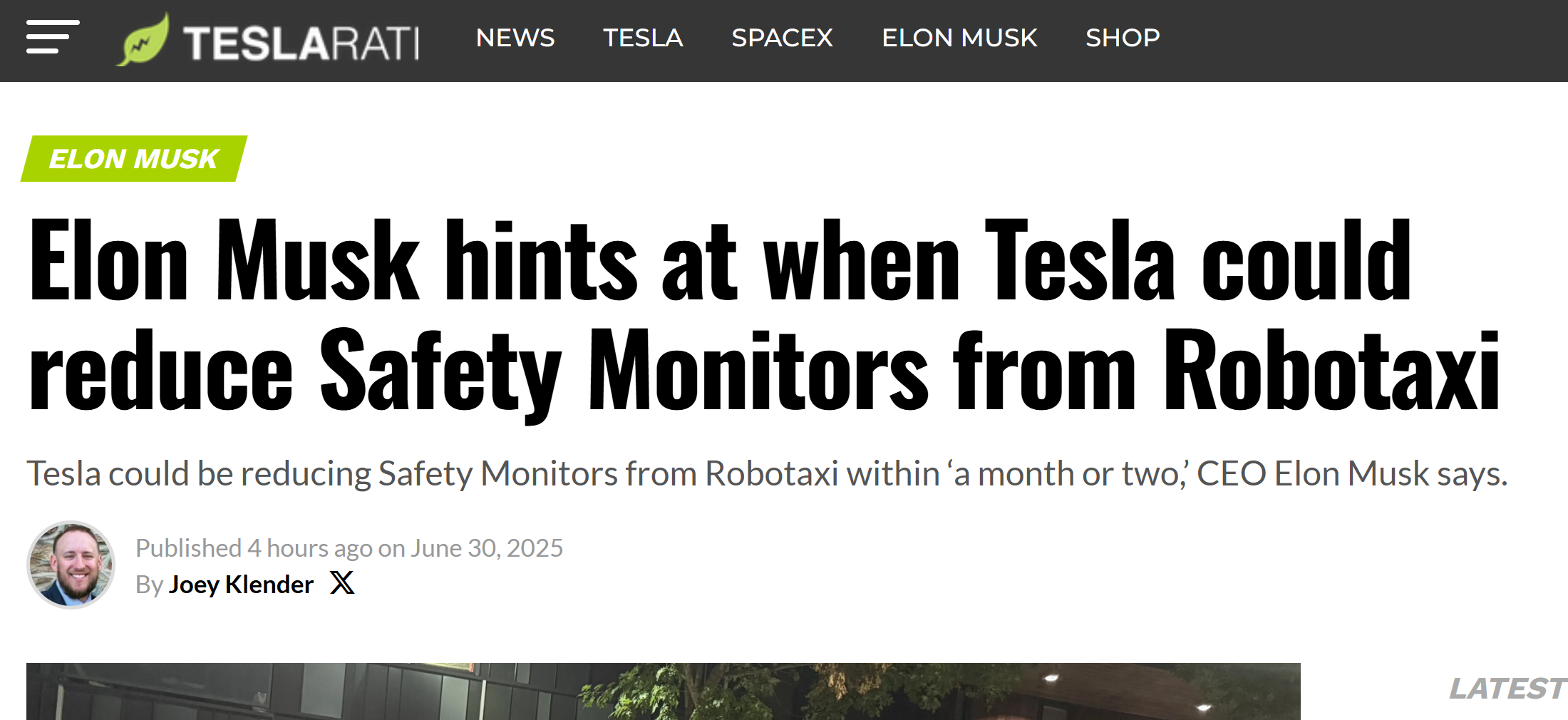Click the article's featured image
Image resolution: width=1568 pixels, height=720 pixels.
coord(663,691)
